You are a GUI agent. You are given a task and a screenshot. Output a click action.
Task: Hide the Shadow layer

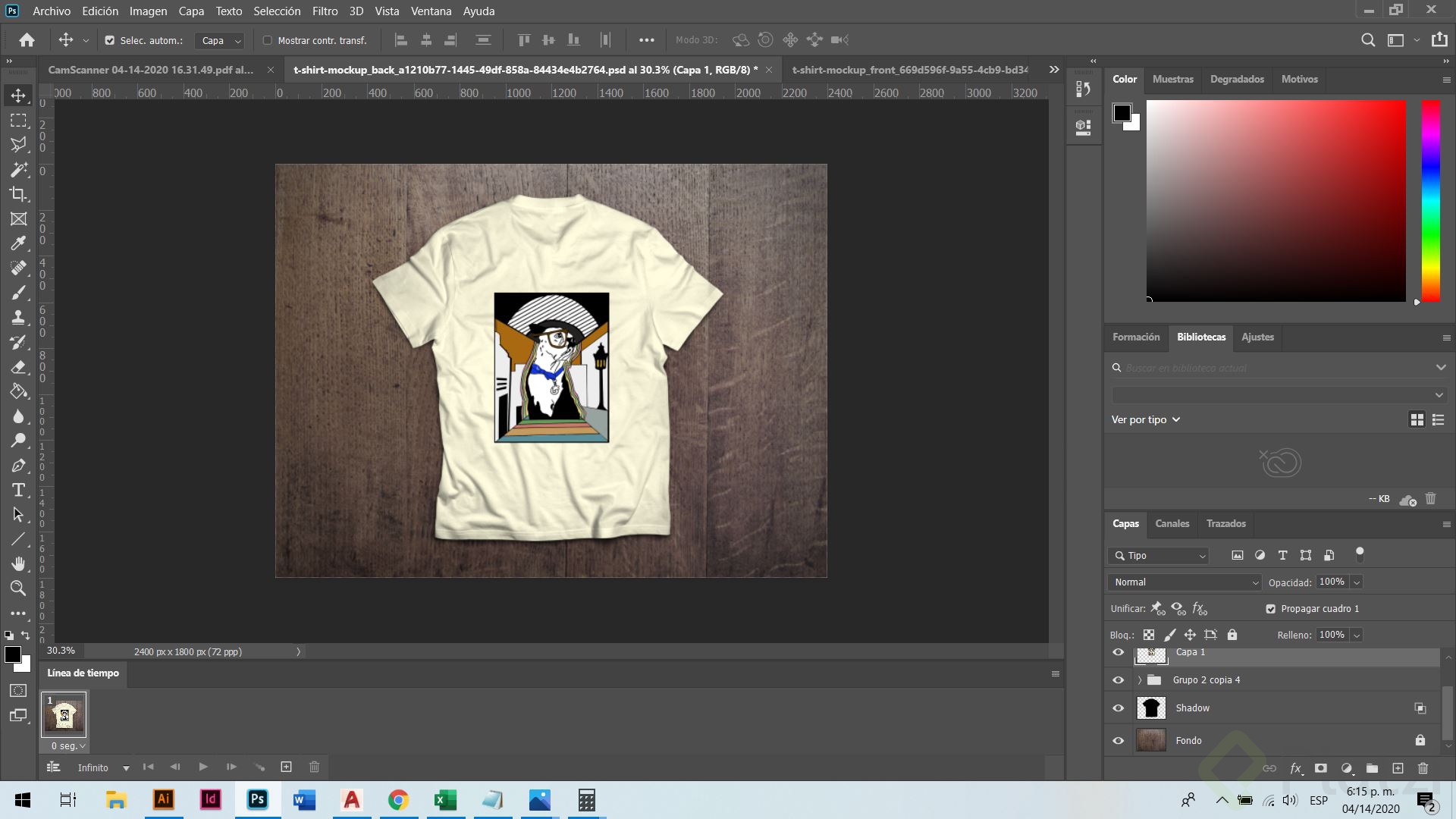click(x=1118, y=708)
